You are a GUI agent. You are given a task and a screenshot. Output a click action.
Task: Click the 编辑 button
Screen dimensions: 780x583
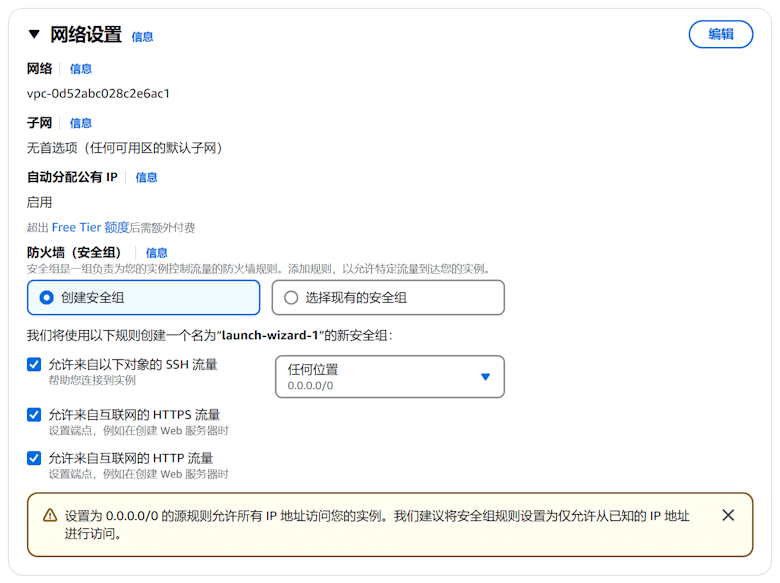click(x=720, y=34)
